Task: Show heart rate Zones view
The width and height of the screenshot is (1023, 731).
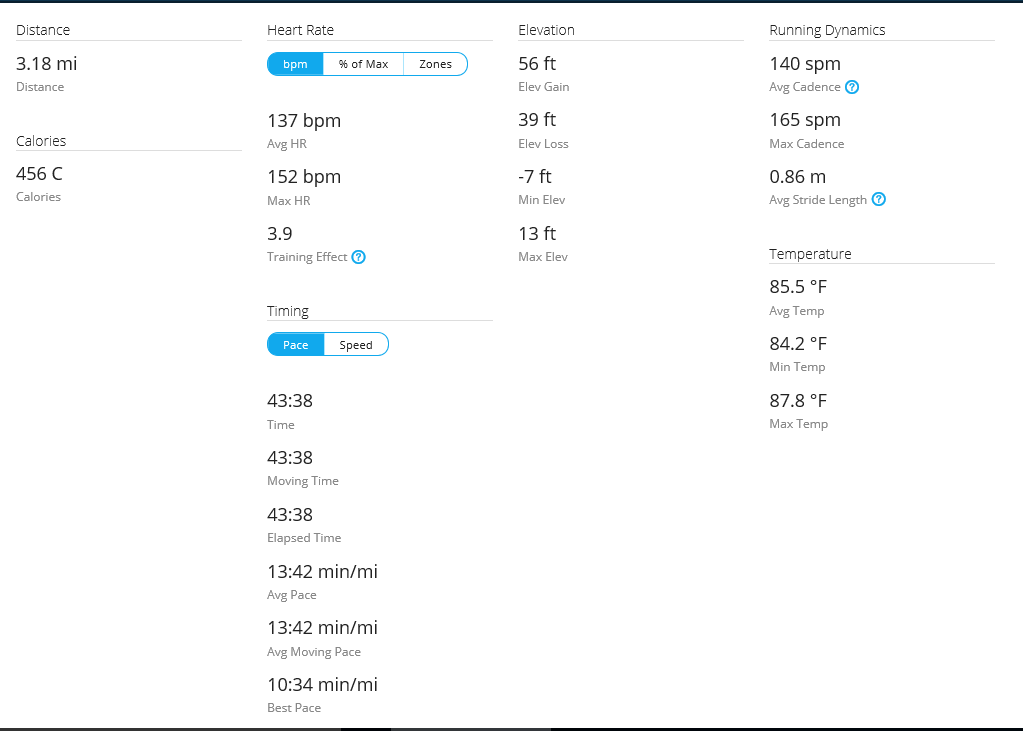Action: (x=435, y=64)
